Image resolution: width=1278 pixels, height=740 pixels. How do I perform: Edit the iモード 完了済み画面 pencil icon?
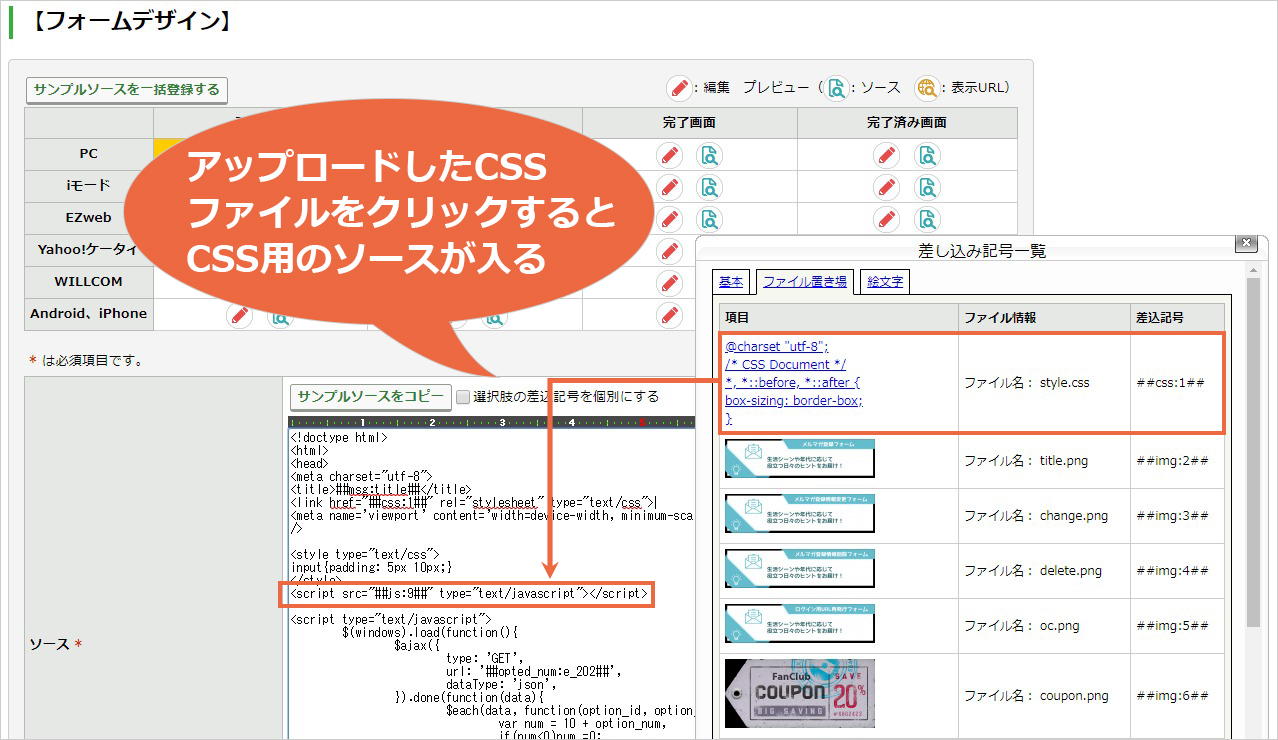(x=886, y=187)
